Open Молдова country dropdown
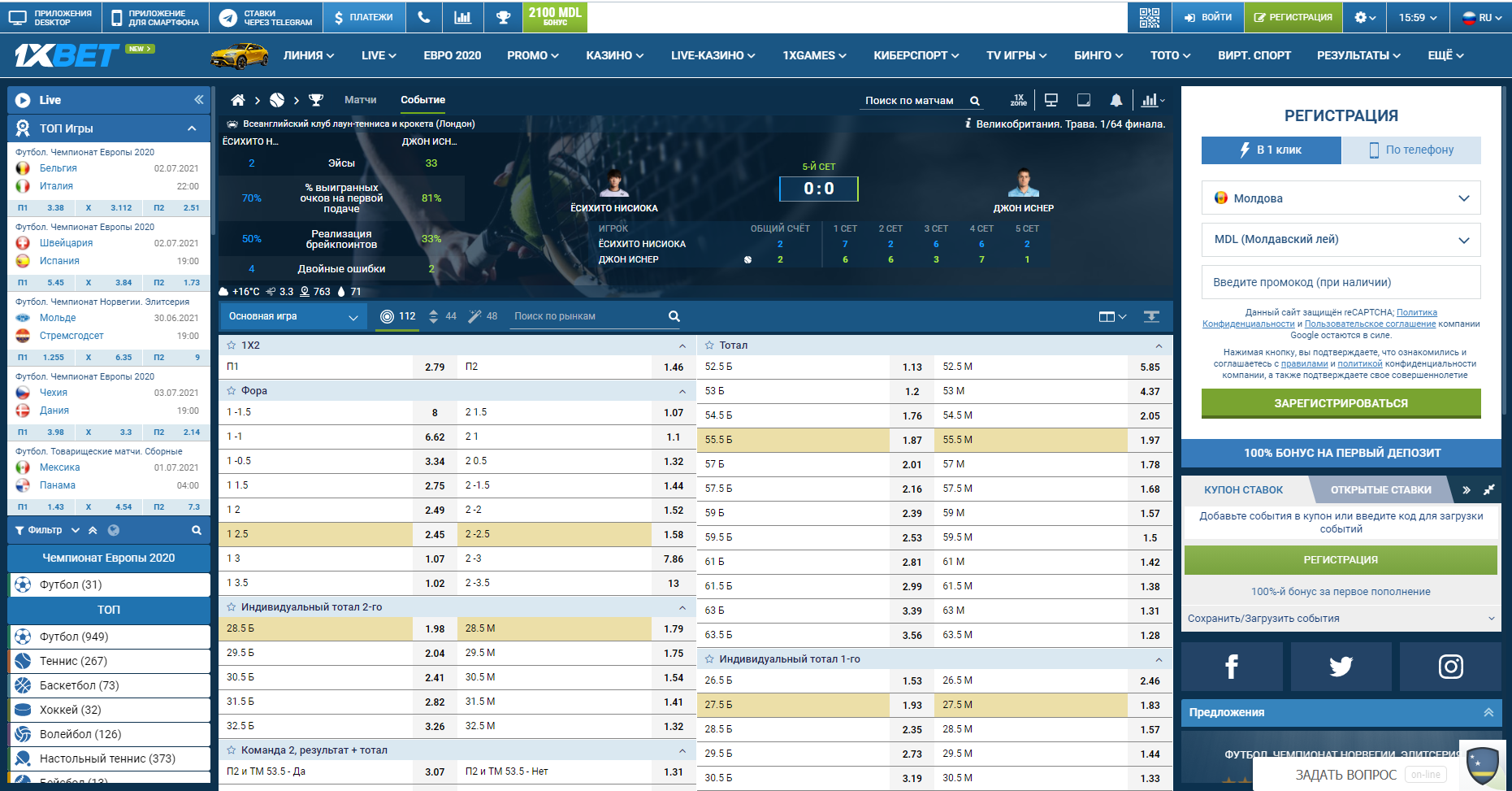This screenshot has width=1512, height=791. (x=1341, y=198)
